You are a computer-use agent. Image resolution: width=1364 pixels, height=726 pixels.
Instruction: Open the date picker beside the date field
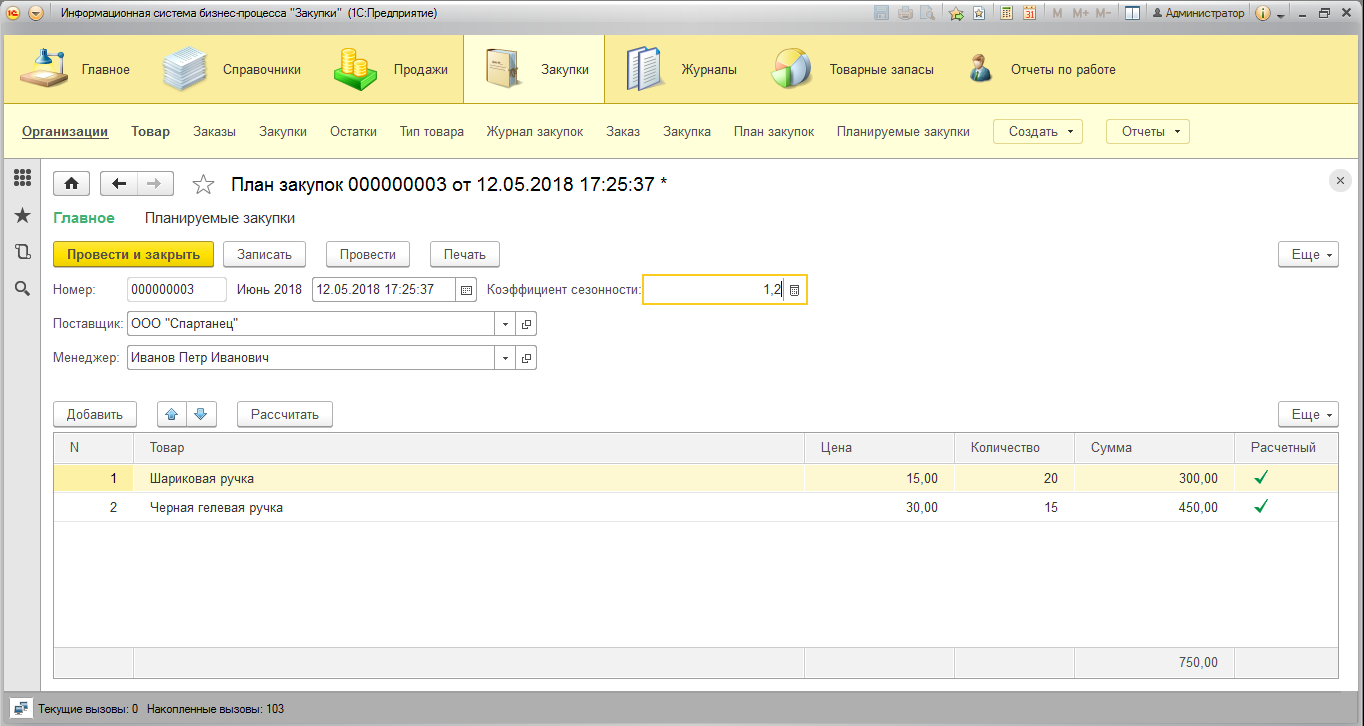[466, 290]
